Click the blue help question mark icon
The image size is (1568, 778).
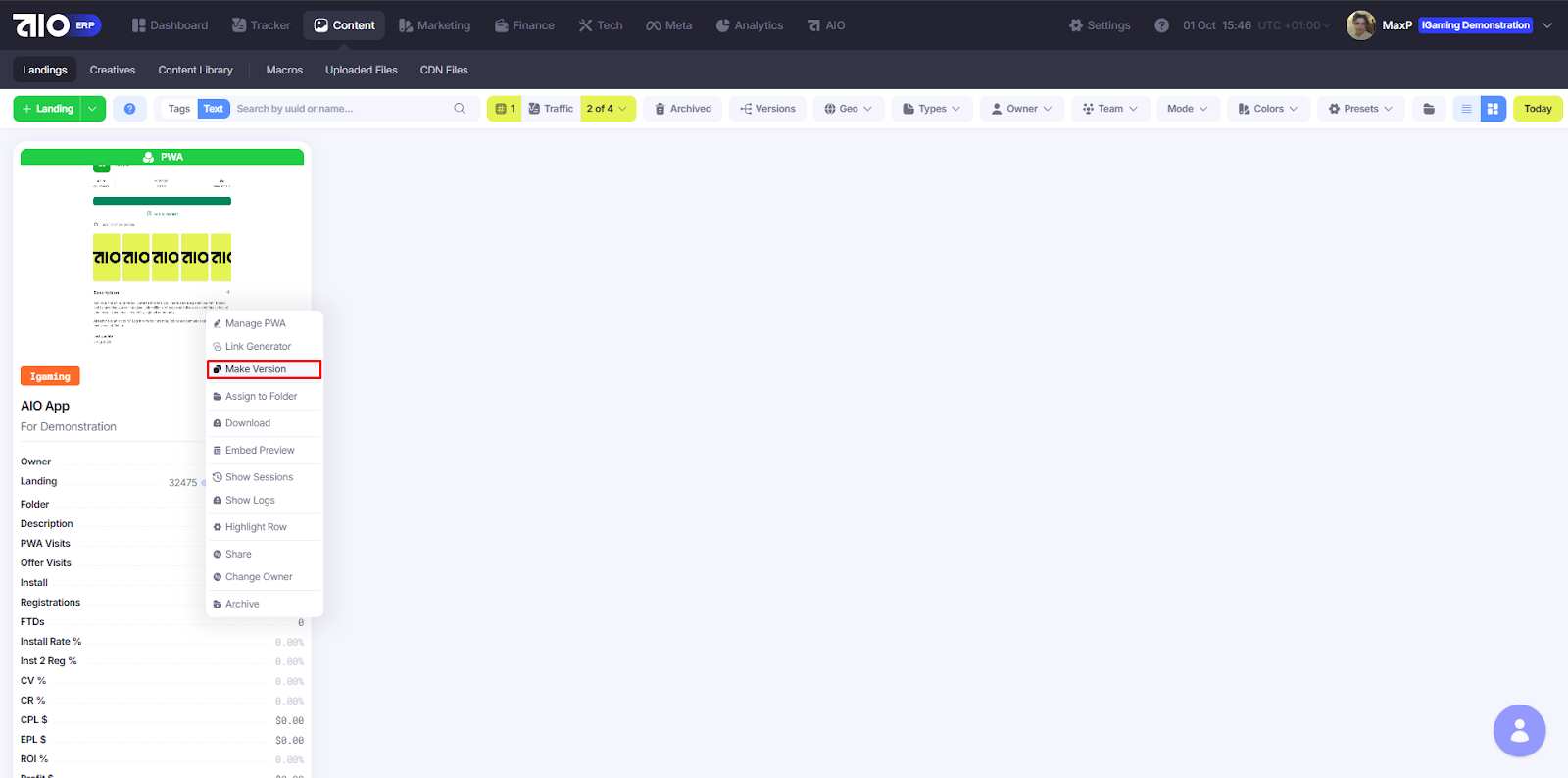coord(129,109)
